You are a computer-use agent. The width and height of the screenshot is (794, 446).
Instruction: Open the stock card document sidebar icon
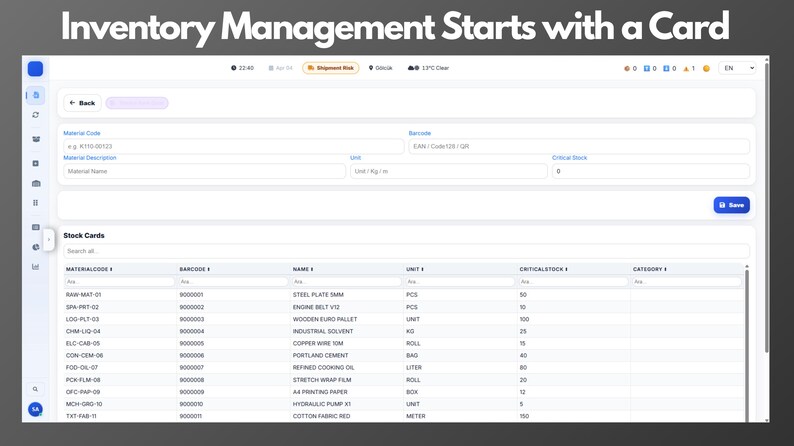(x=36, y=95)
